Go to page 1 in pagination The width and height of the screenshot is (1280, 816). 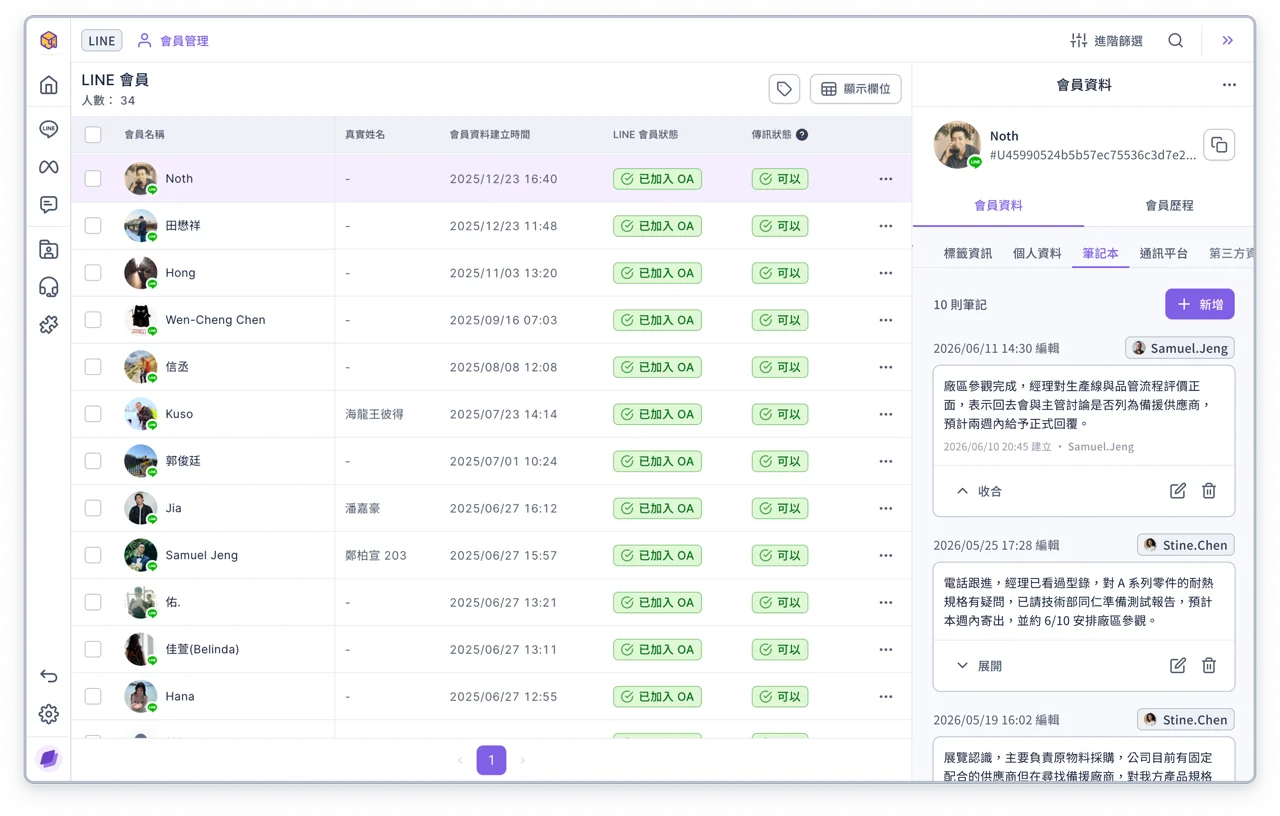click(x=491, y=760)
